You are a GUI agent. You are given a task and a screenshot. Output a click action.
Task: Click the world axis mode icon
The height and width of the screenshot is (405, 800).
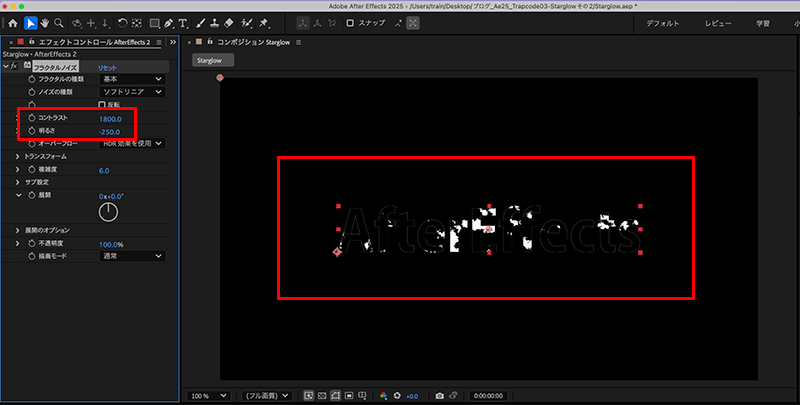click(318, 23)
